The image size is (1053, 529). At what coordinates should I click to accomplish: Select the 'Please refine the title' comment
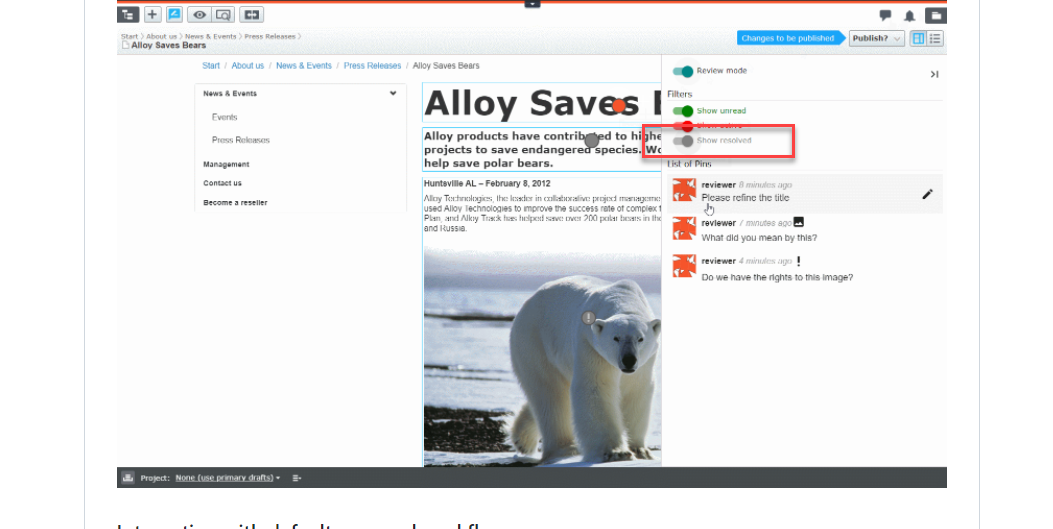[x=805, y=194]
